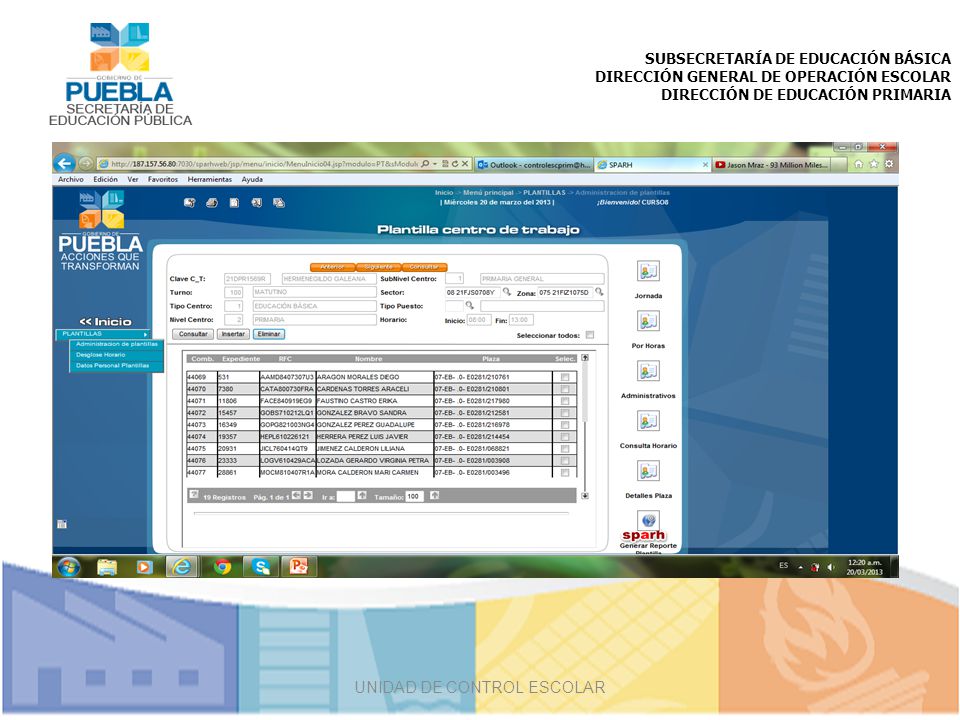The width and height of the screenshot is (960, 720).
Task: Select checkbox for FAUSTINO CASTRO ERIKA
Action: (564, 401)
